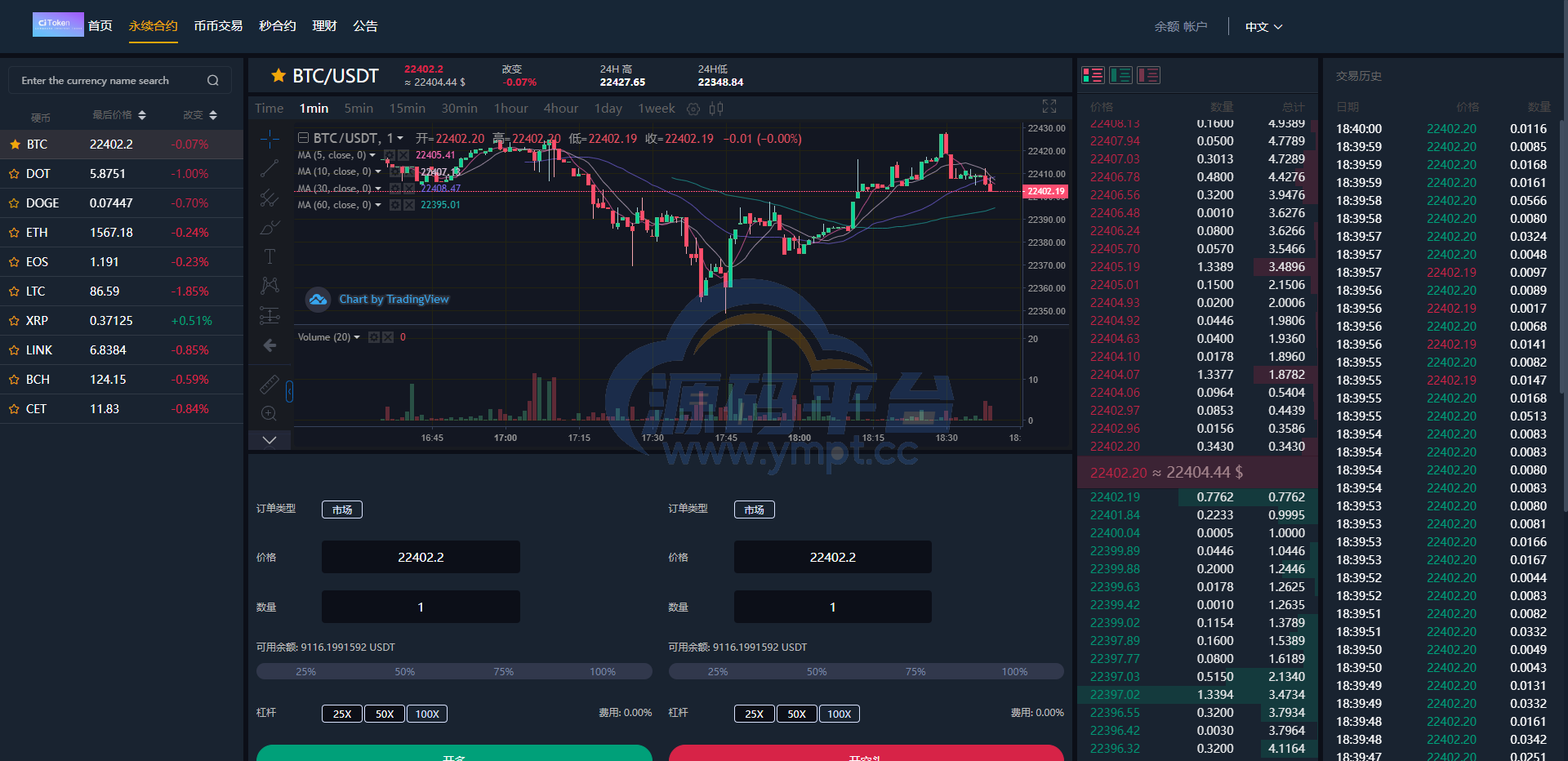The width and height of the screenshot is (1568, 761).
Task: Set the left amount slider to 25%
Action: click(306, 672)
